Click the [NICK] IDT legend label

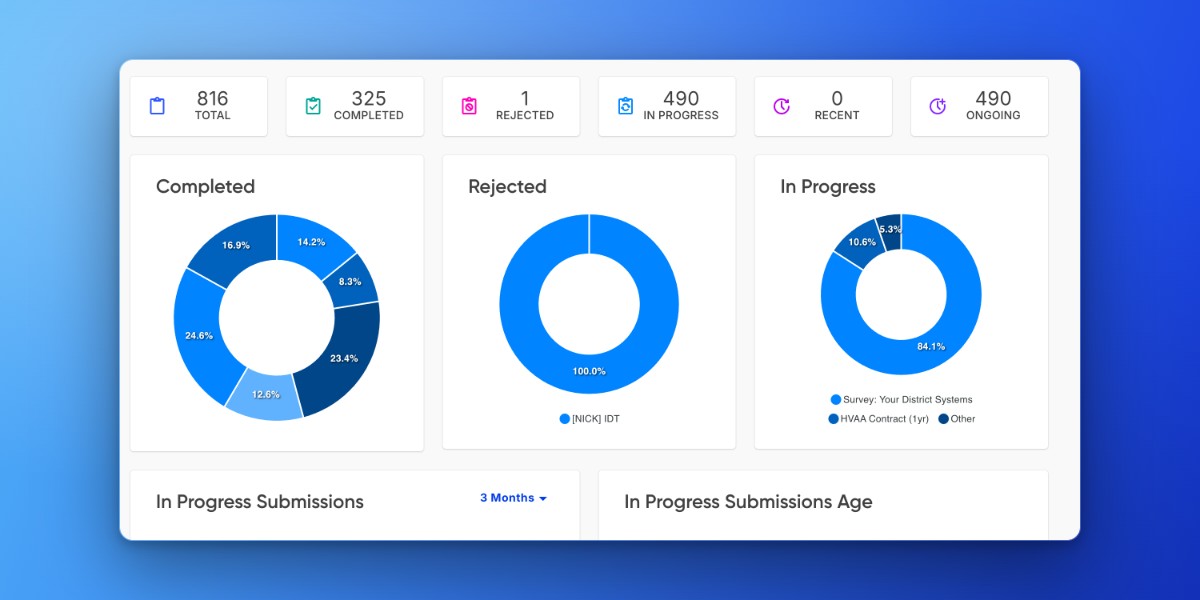tap(597, 419)
